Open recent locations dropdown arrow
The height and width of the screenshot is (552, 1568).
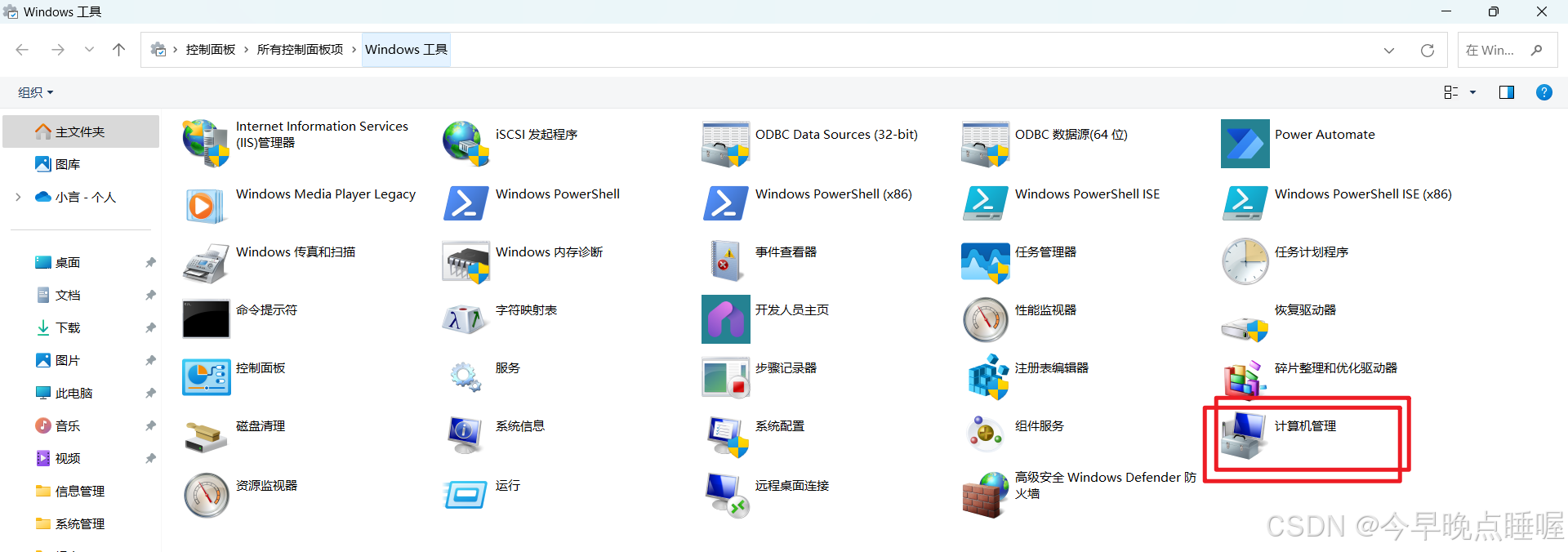89,50
